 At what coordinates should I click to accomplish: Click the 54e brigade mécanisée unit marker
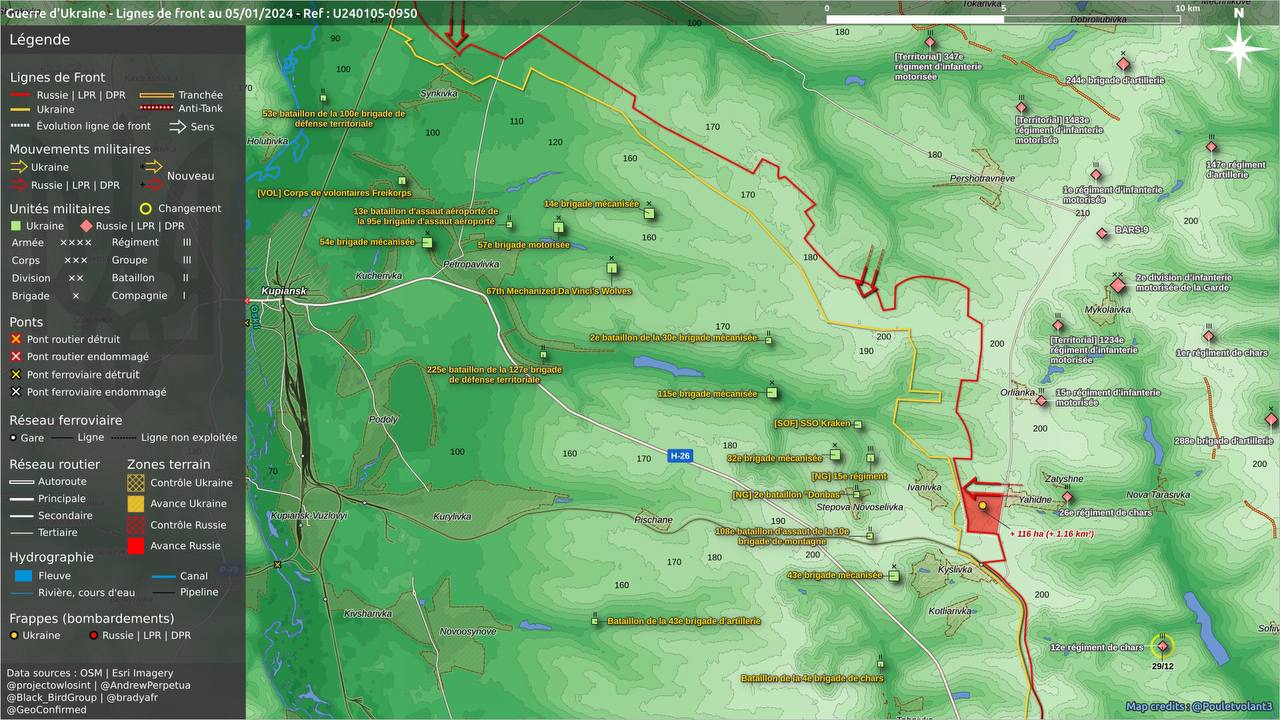pyautogui.click(x=428, y=242)
